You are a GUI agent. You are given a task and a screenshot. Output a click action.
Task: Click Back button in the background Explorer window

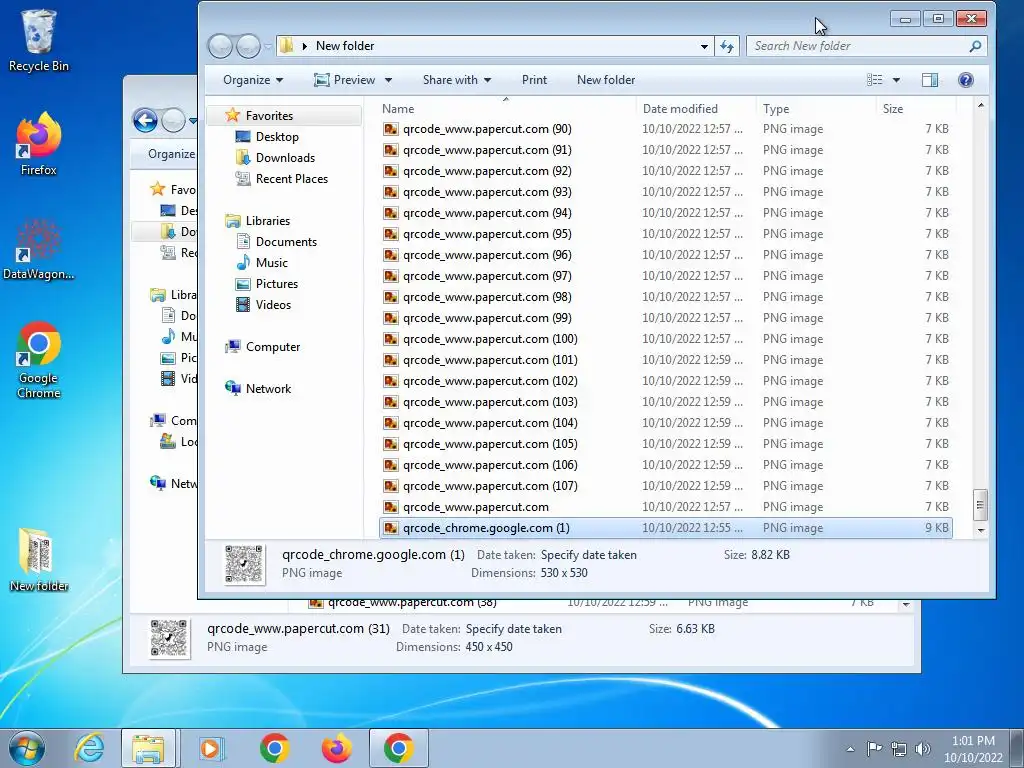145,120
